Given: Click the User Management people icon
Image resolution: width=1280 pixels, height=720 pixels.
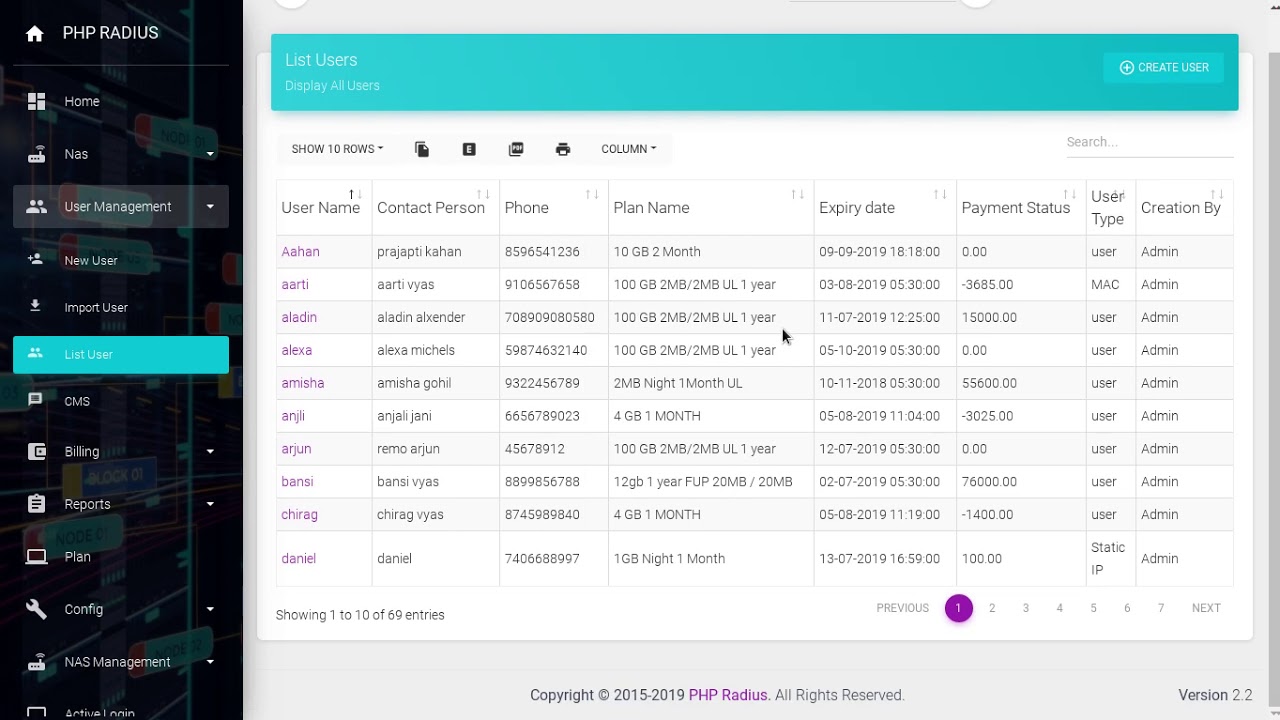Looking at the screenshot, I should point(37,207).
